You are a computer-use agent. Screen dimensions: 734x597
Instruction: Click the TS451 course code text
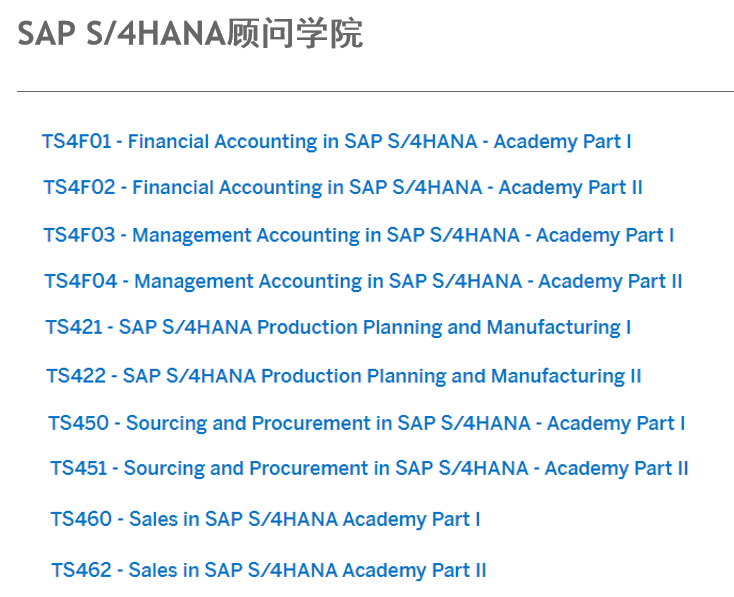[79, 468]
